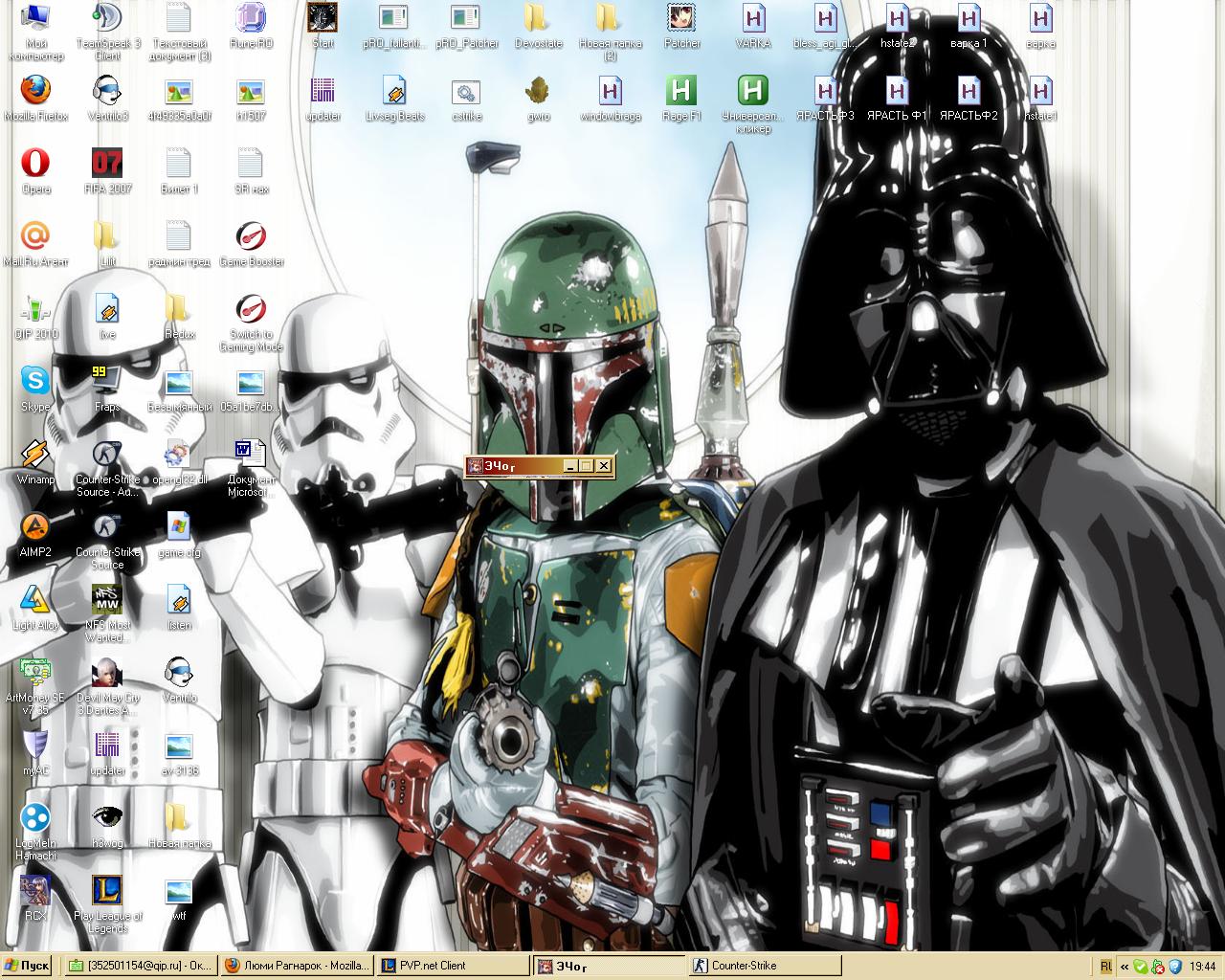
Task: Select updater icon beside Livseg Beats
Action: pyautogui.click(x=323, y=99)
